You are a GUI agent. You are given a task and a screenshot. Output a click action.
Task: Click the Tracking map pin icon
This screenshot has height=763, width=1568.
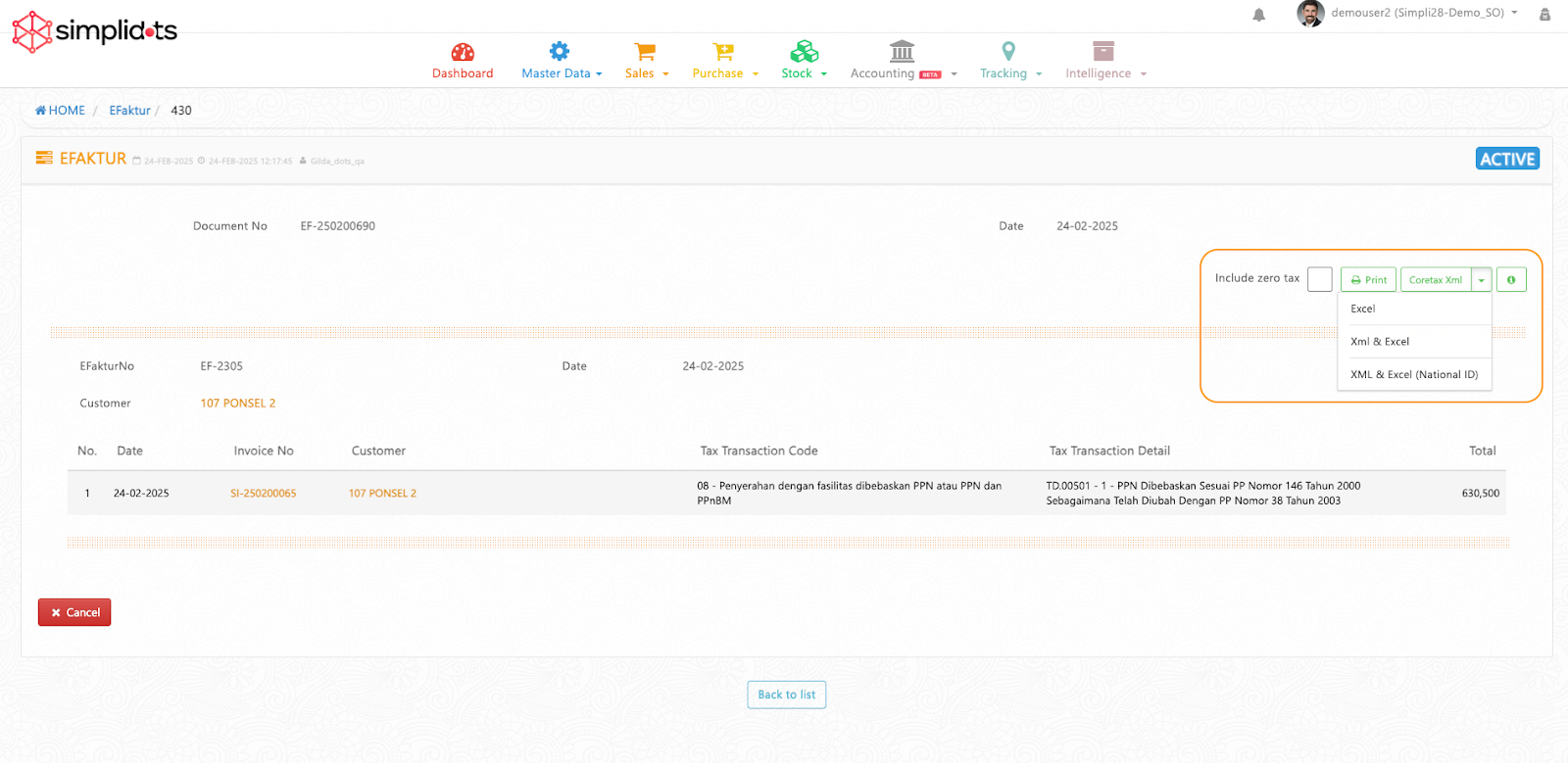click(1008, 51)
